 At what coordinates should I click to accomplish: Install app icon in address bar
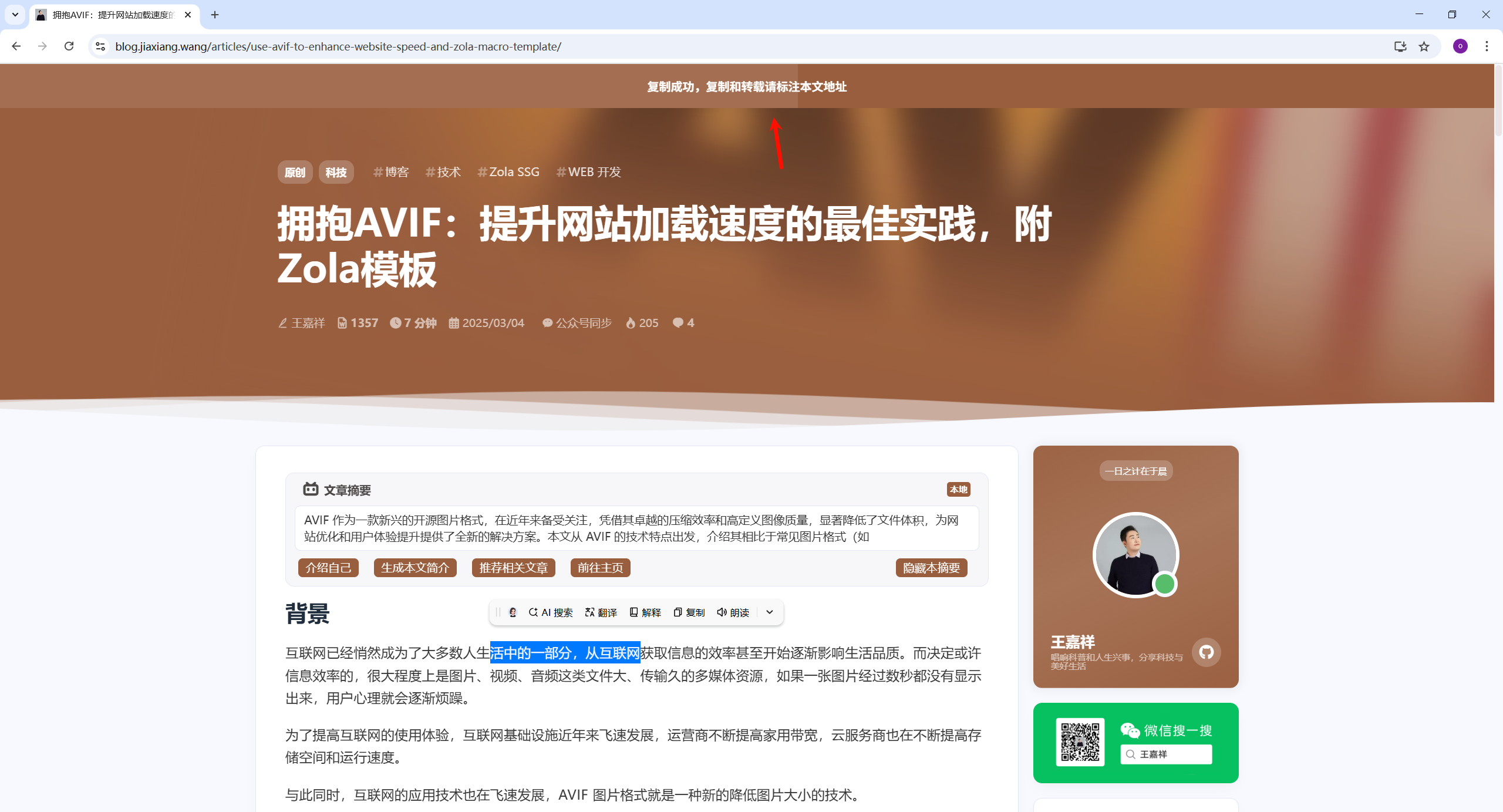(x=1400, y=46)
